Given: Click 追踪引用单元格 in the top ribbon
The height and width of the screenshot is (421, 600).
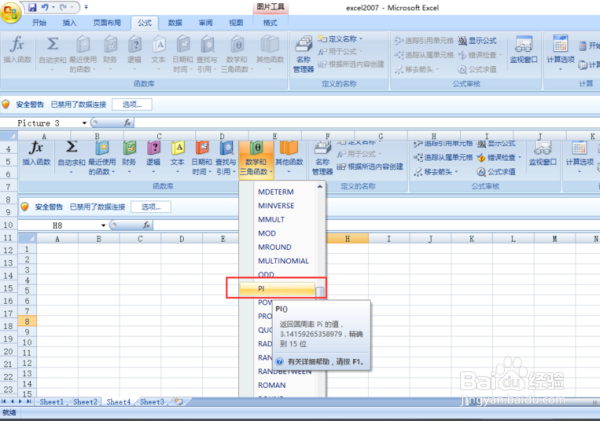Looking at the screenshot, I should pos(424,41).
